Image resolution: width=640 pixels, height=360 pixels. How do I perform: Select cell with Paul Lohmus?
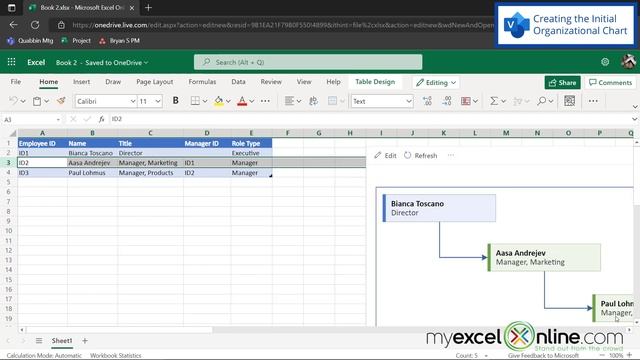[92, 173]
